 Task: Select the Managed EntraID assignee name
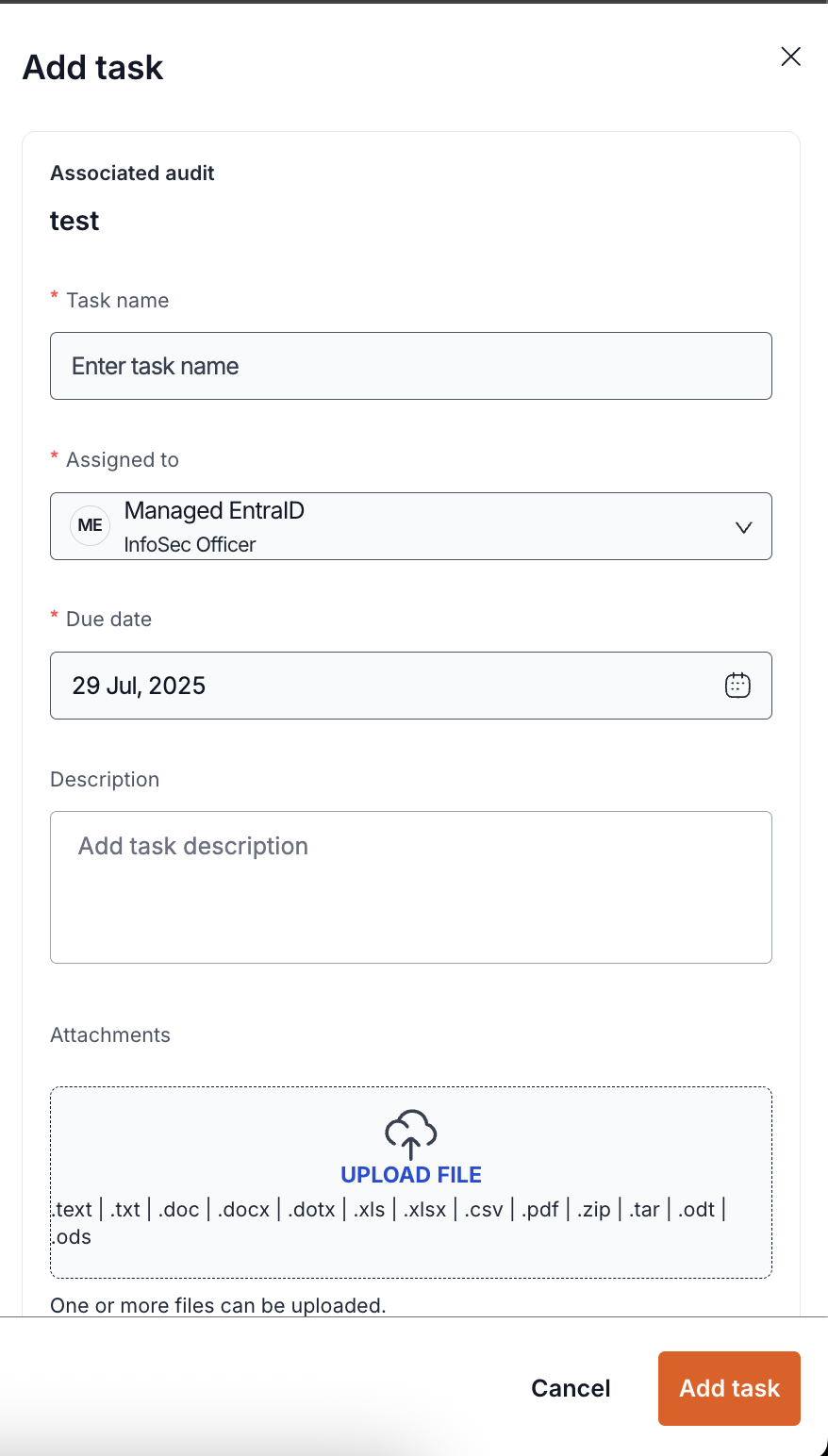coord(214,511)
